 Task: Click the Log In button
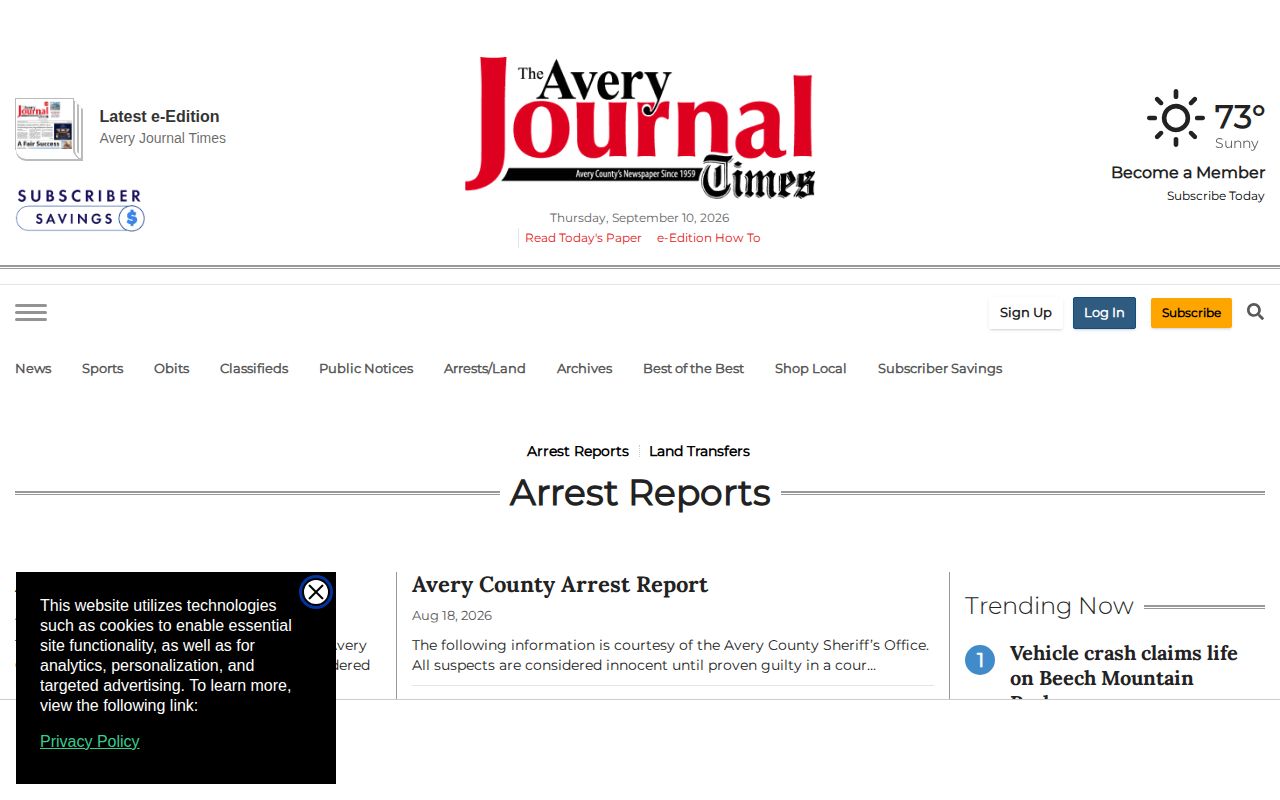click(1104, 313)
